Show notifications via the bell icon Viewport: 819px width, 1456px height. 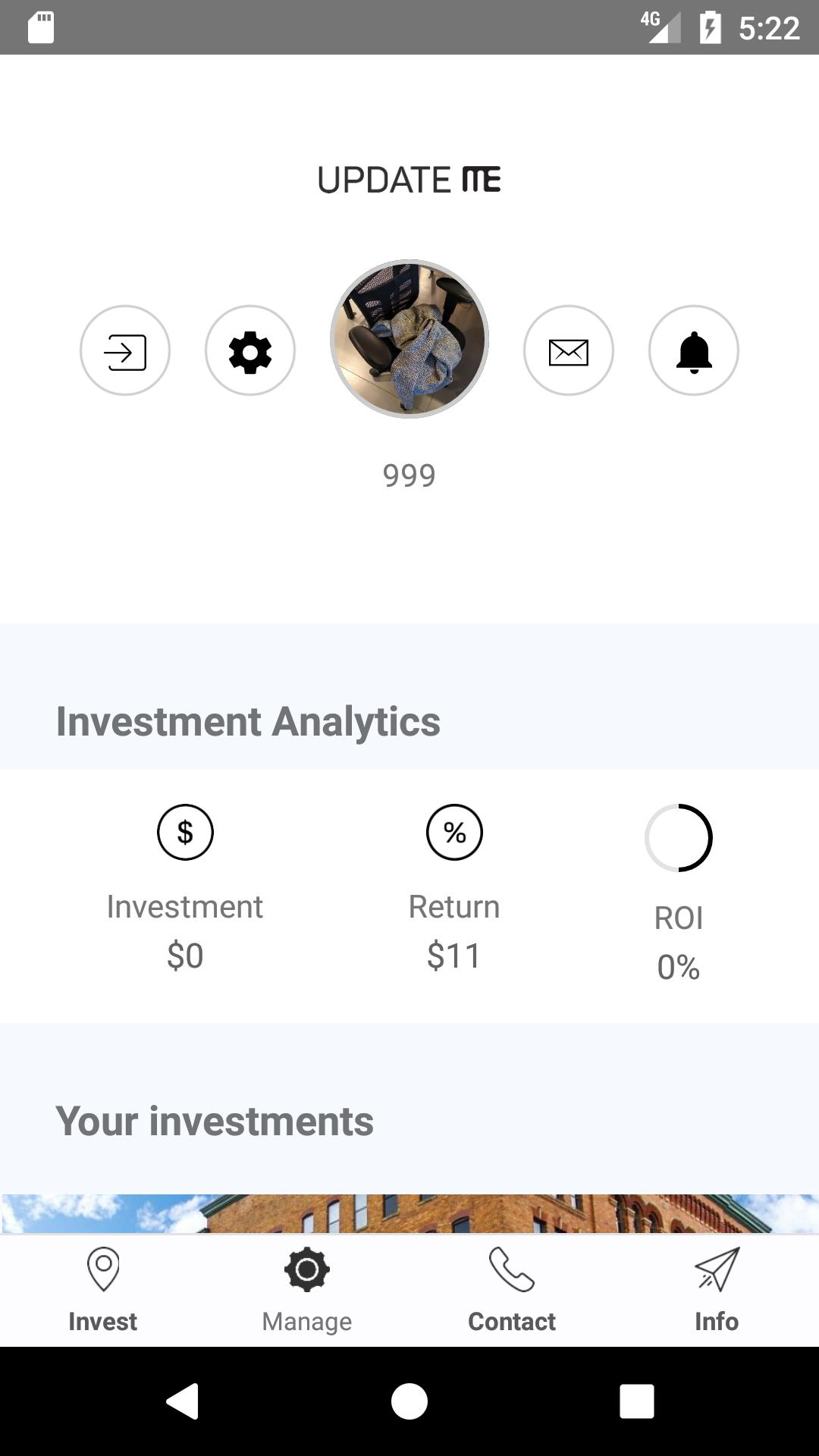point(694,351)
